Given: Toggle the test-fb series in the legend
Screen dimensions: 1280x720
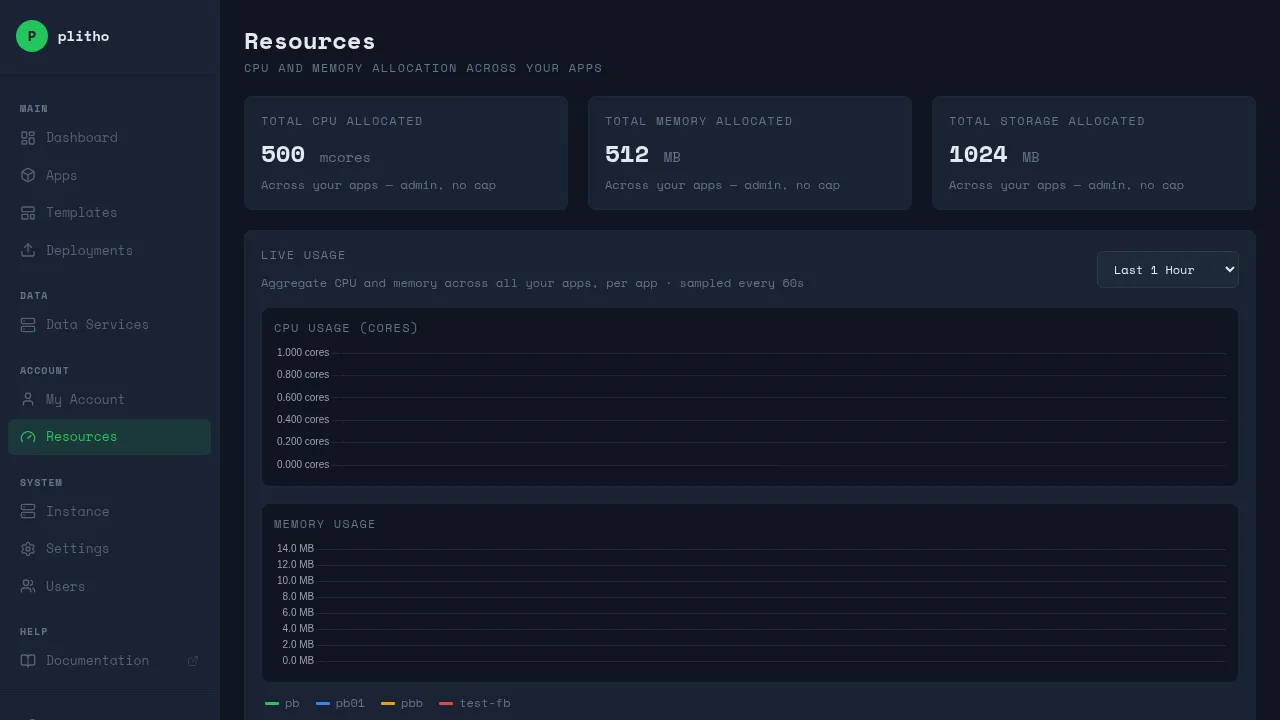Looking at the screenshot, I should pyautogui.click(x=475, y=703).
